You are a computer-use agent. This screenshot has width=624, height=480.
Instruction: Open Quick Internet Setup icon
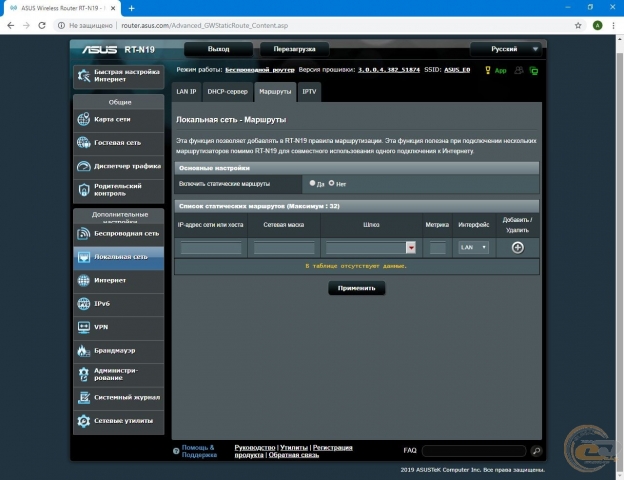coord(84,76)
